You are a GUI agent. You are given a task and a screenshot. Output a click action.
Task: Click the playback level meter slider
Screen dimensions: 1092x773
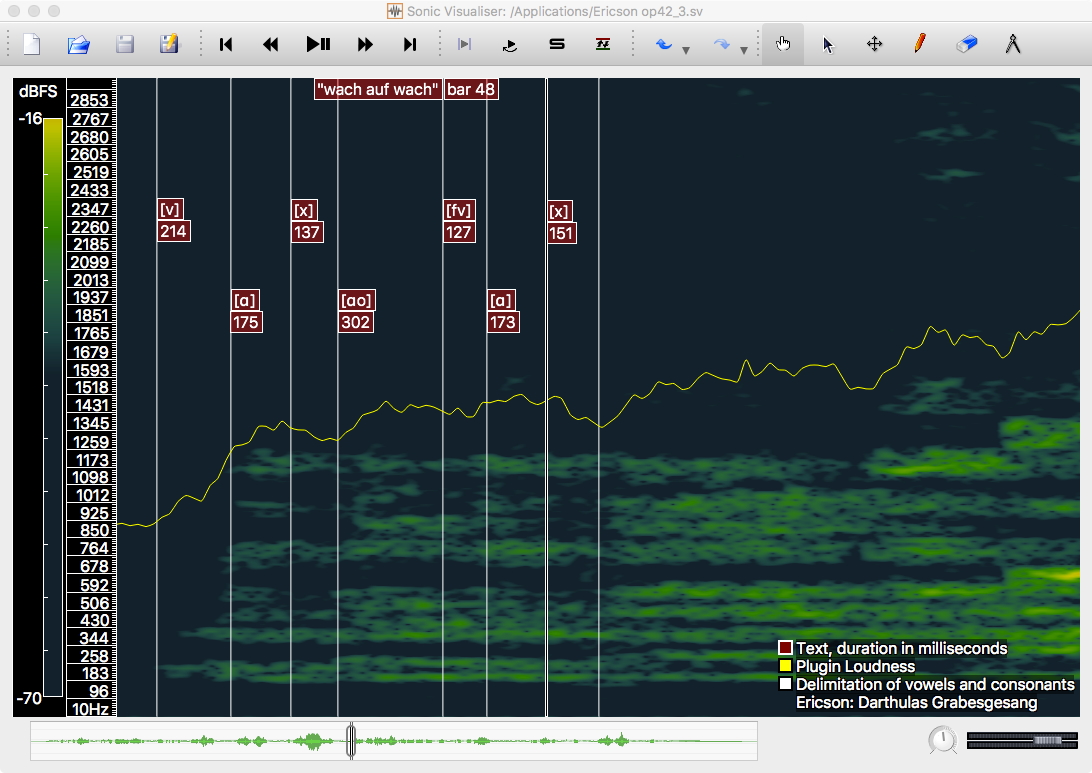[x=1022, y=740]
